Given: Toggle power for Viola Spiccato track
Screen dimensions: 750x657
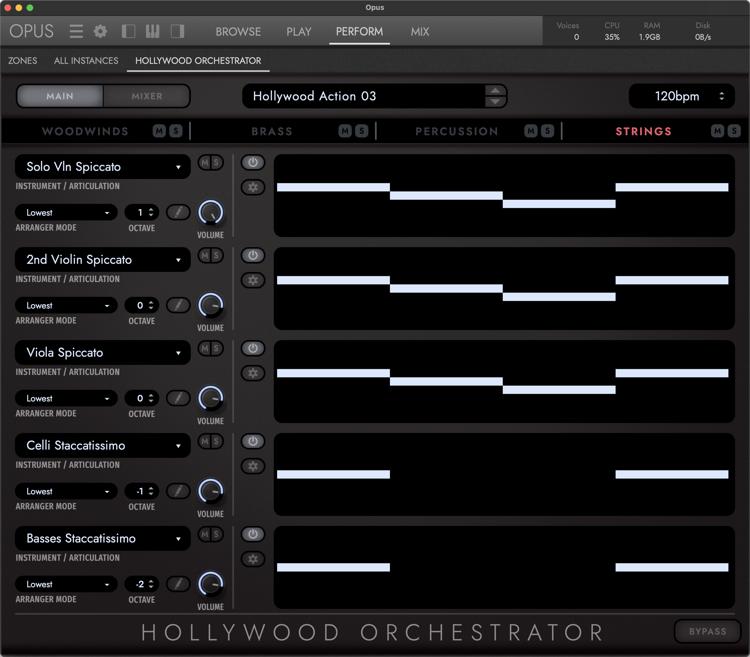Looking at the screenshot, I should point(253,348).
